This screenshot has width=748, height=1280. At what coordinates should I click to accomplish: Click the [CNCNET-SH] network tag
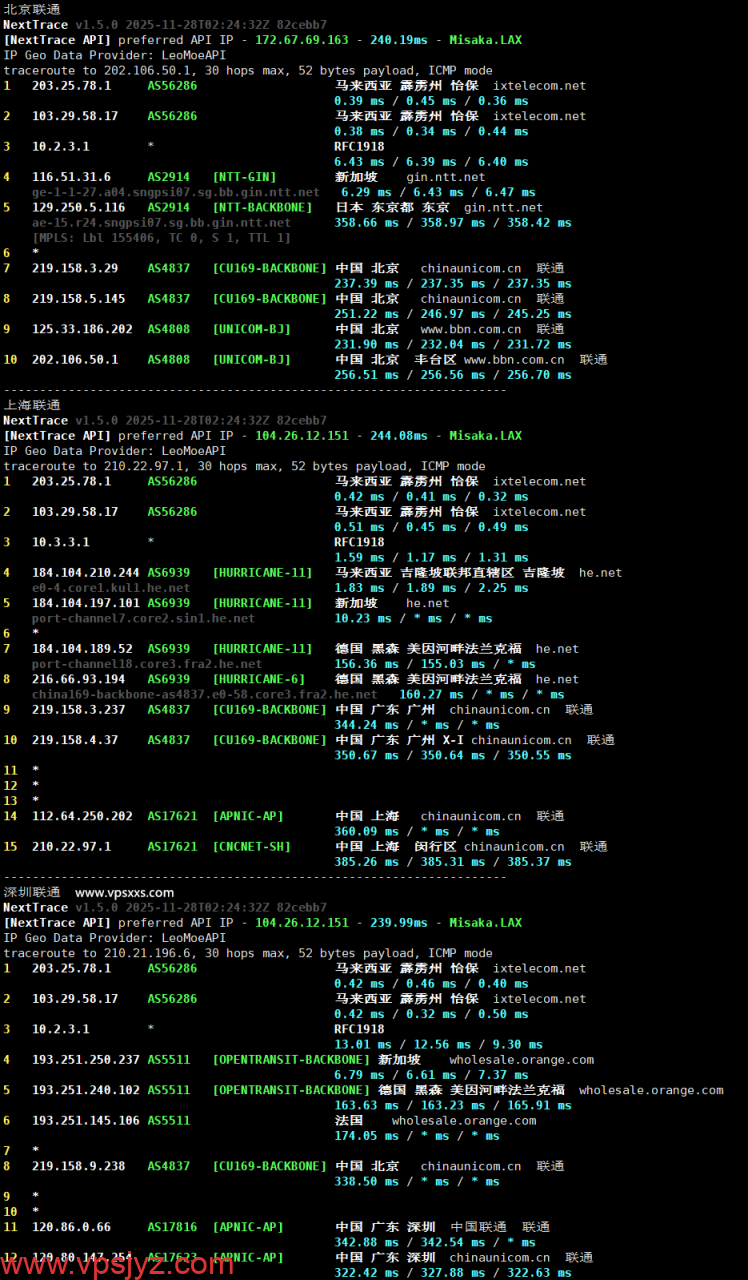(251, 847)
